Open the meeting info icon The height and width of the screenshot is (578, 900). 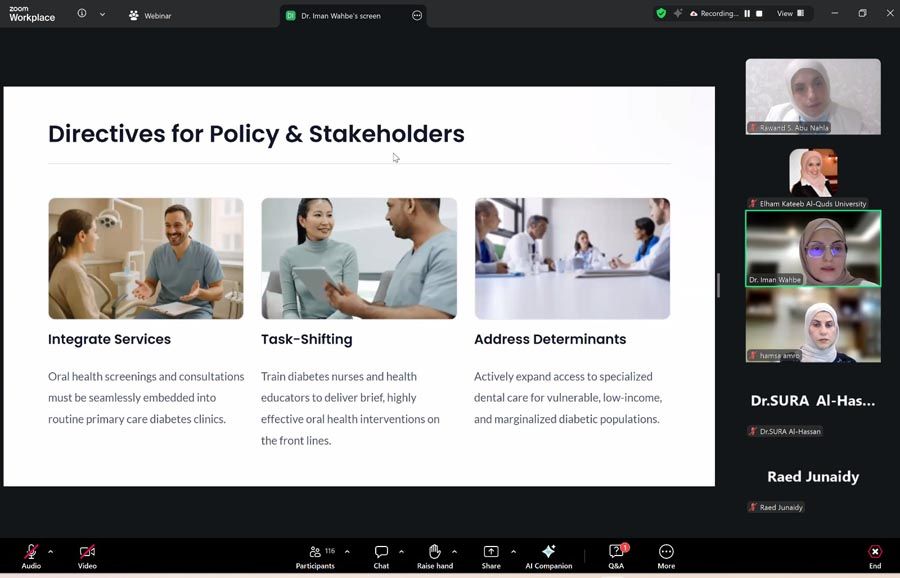pos(82,13)
